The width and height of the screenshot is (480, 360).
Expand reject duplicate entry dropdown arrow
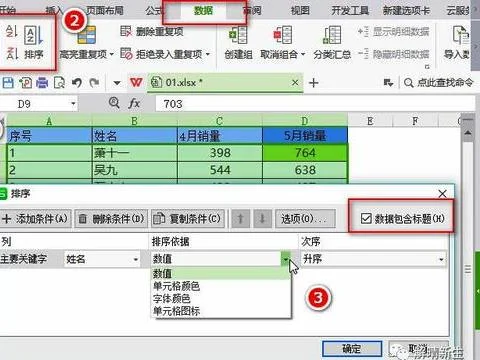click(x=208, y=54)
